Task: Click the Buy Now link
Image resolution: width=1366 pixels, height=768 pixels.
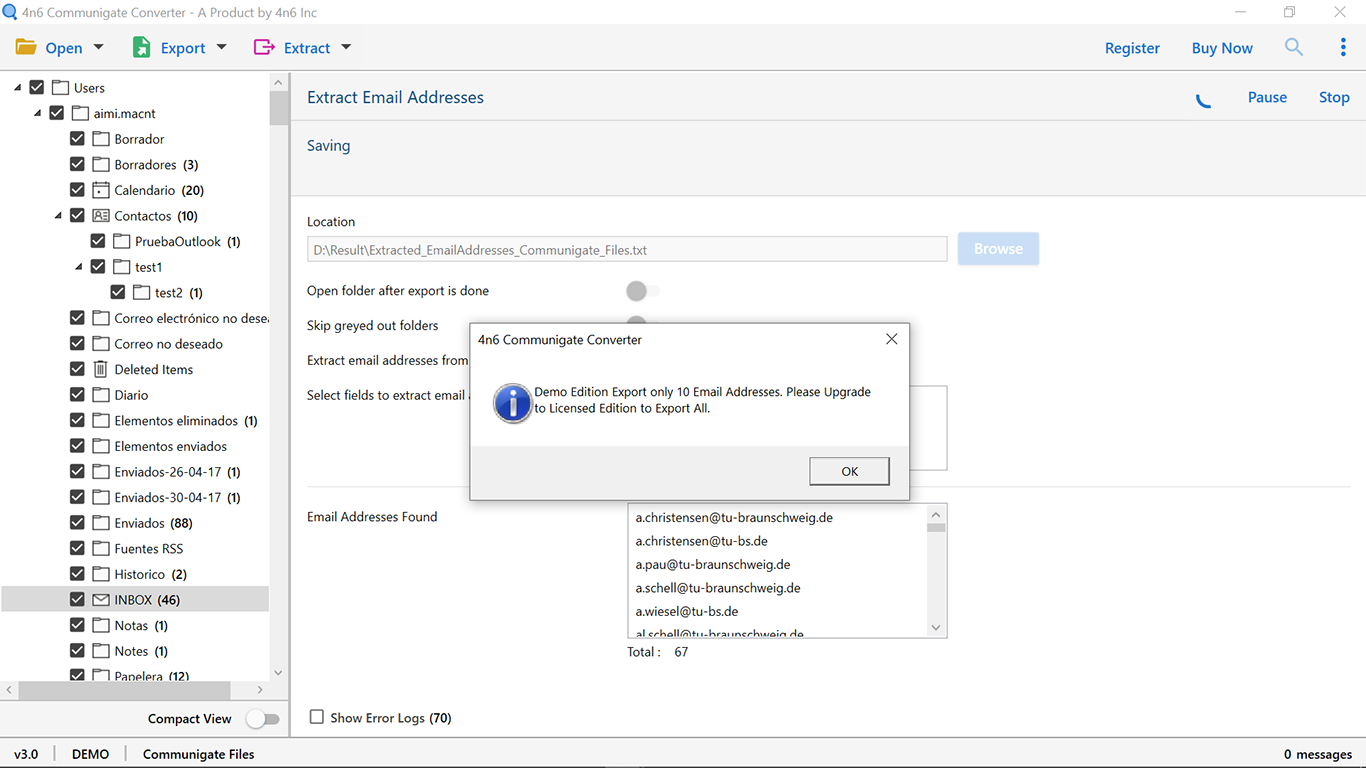Action: tap(1222, 48)
